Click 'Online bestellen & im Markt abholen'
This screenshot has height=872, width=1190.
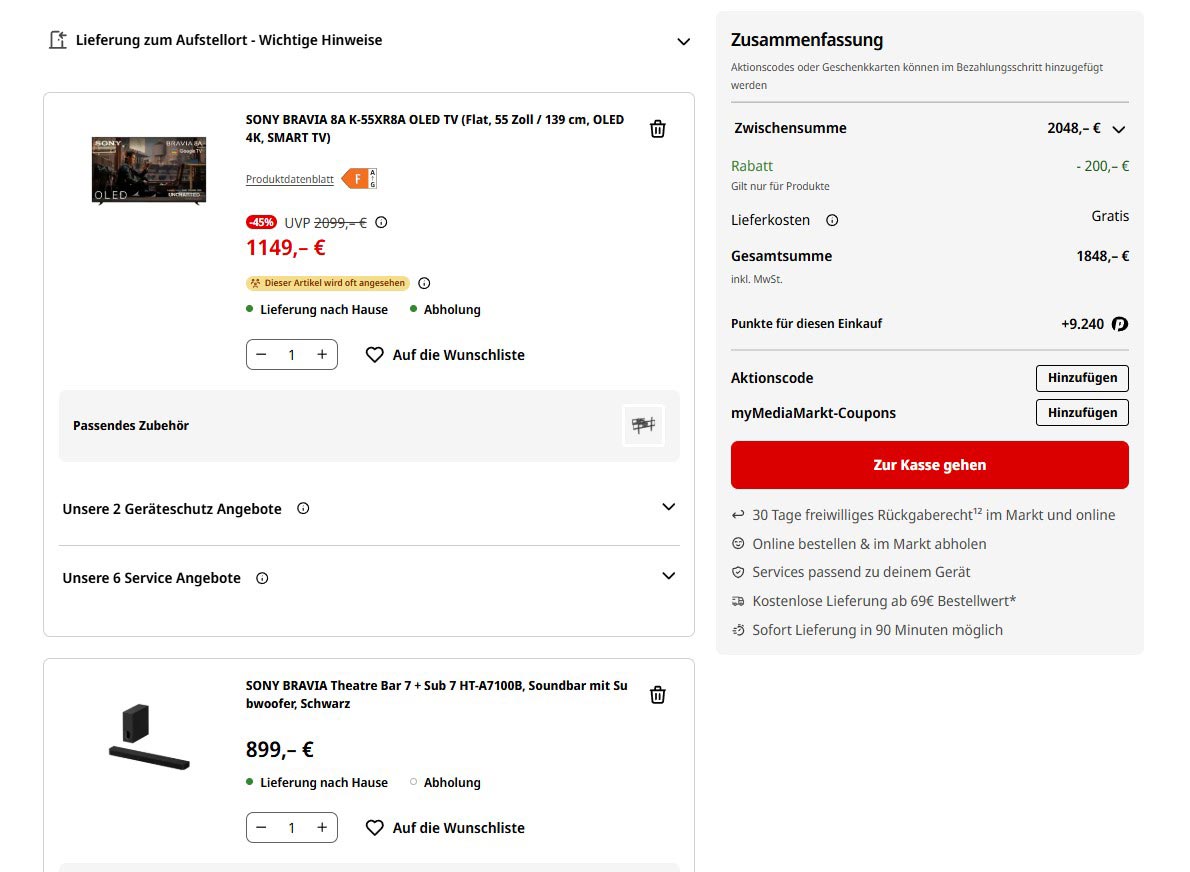click(x=869, y=543)
